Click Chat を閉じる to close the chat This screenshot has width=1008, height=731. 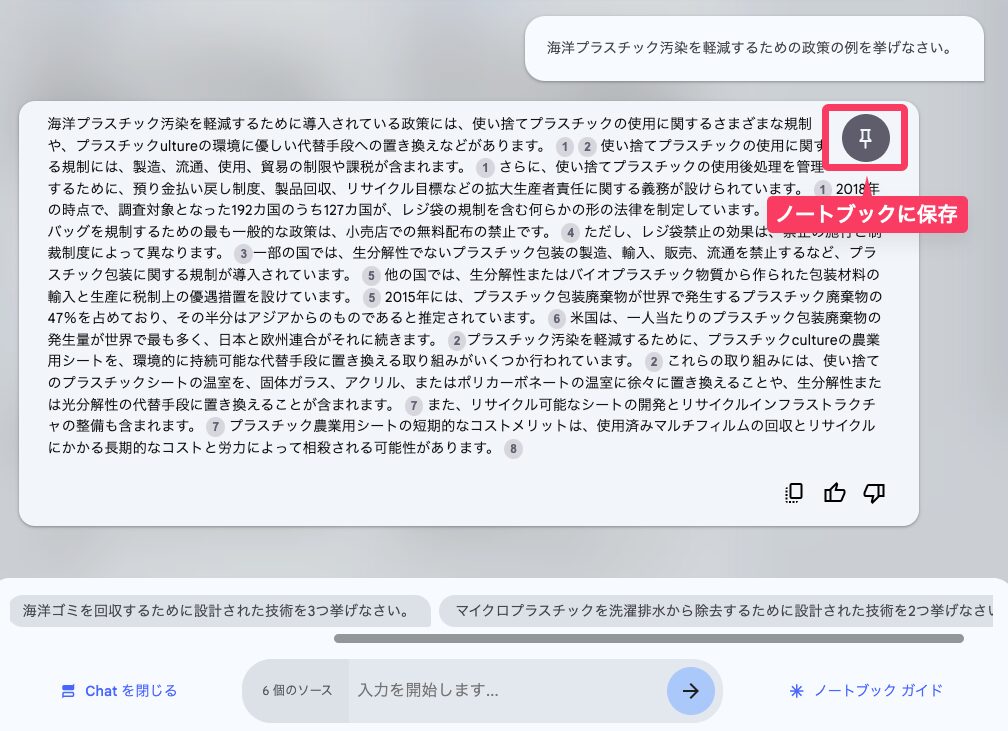click(x=119, y=690)
